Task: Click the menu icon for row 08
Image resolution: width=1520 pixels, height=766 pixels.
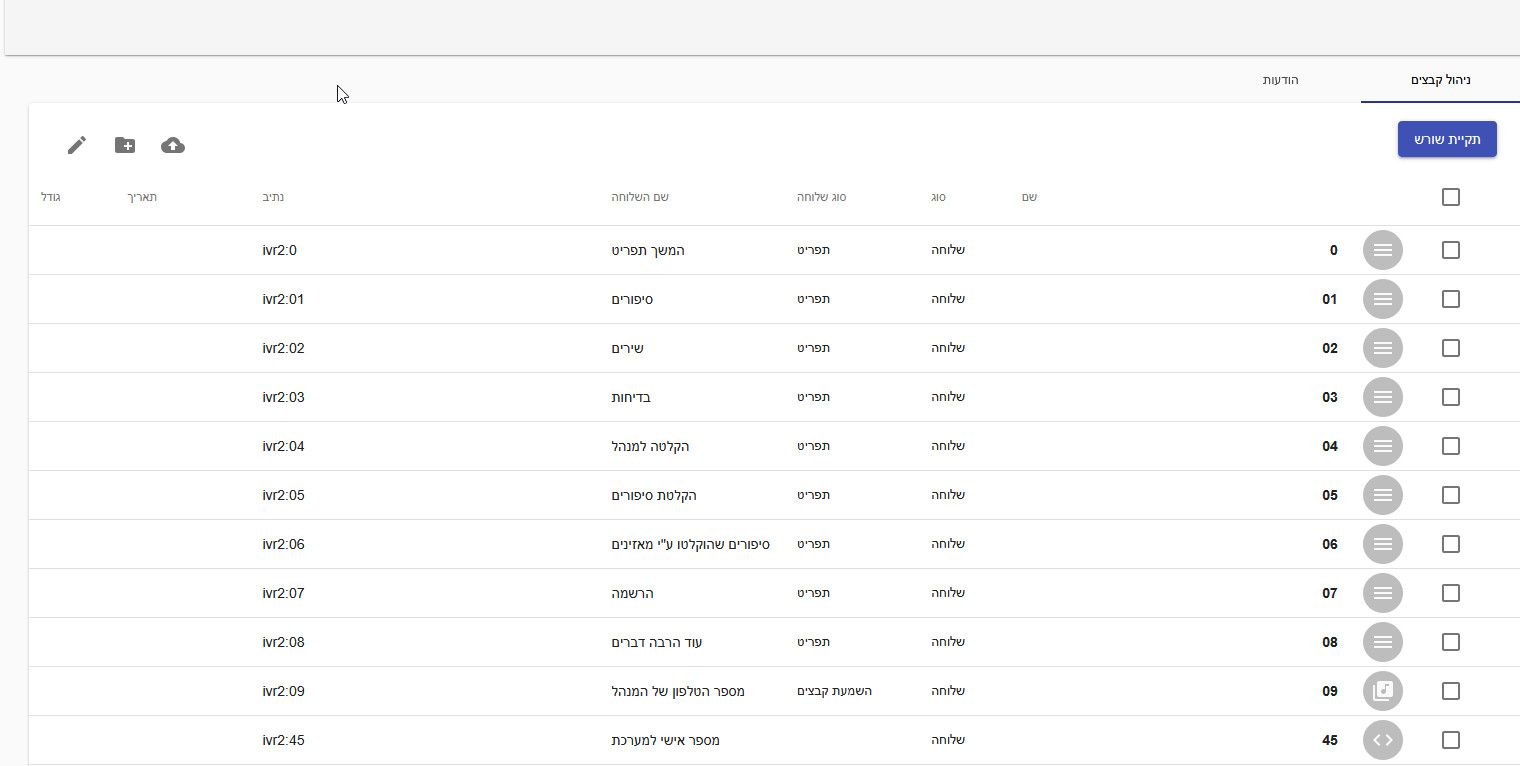Action: (x=1383, y=642)
